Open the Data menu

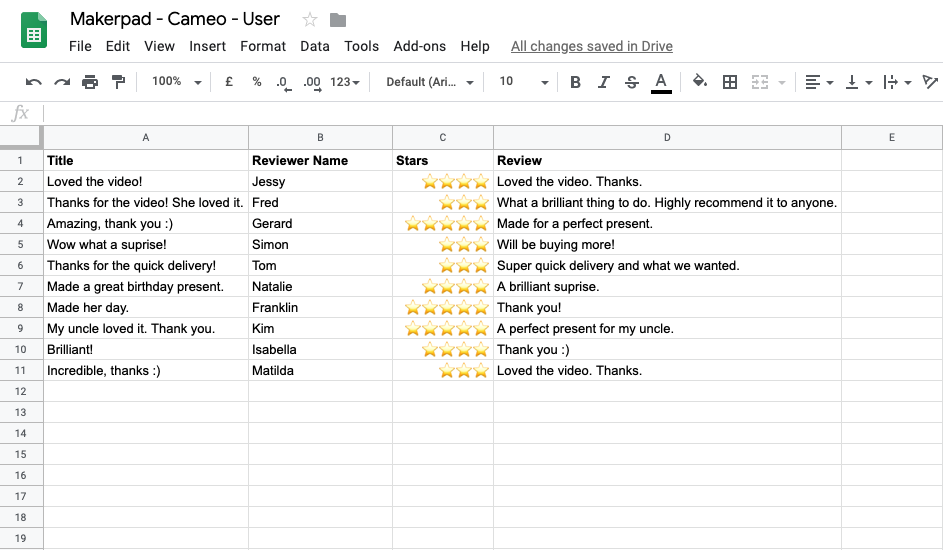(x=315, y=46)
